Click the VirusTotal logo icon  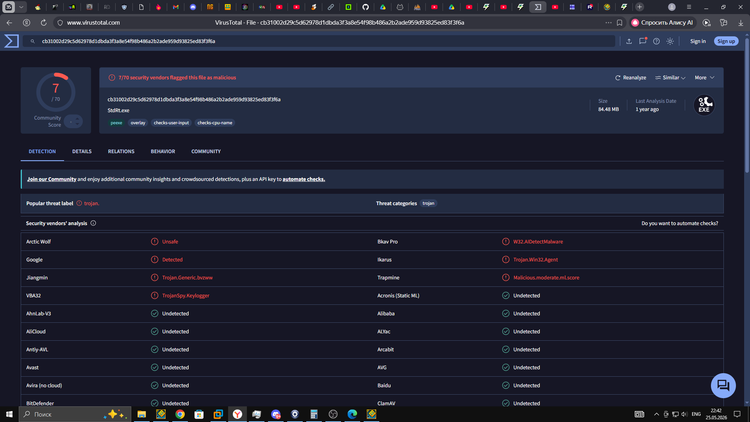click(11, 41)
